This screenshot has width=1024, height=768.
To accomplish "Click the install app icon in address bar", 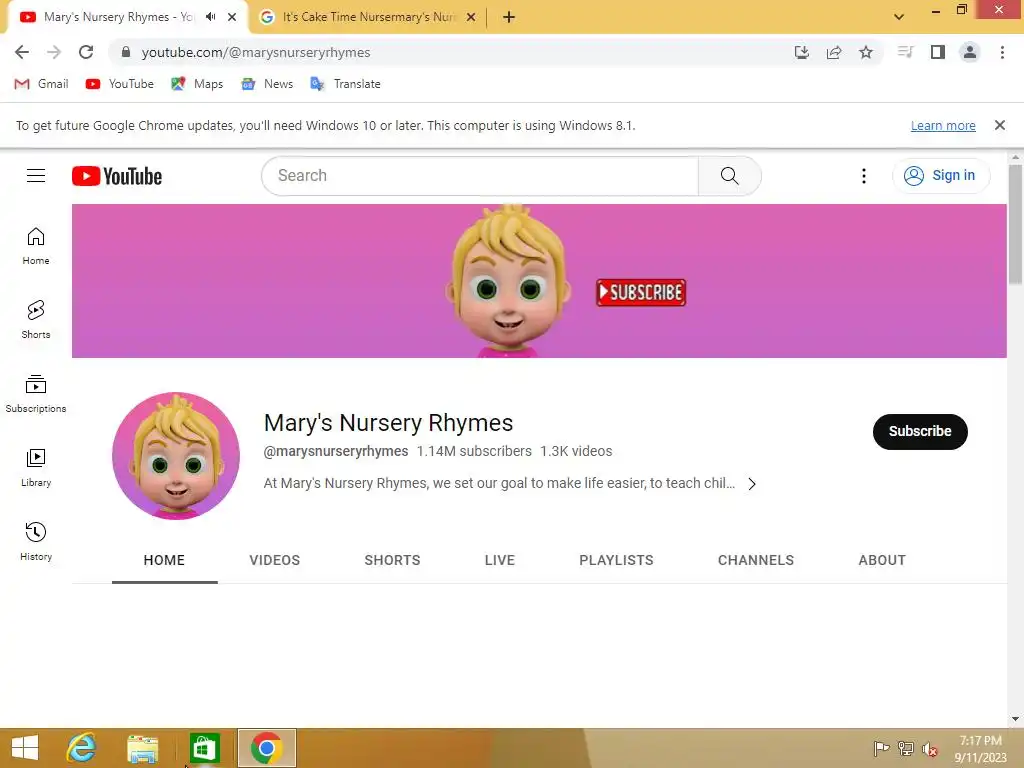I will point(802,52).
